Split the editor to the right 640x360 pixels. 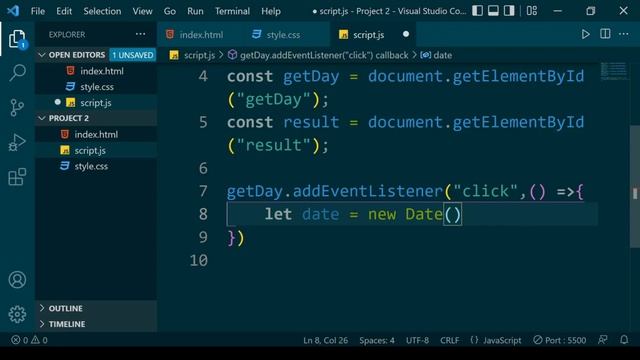[605, 34]
